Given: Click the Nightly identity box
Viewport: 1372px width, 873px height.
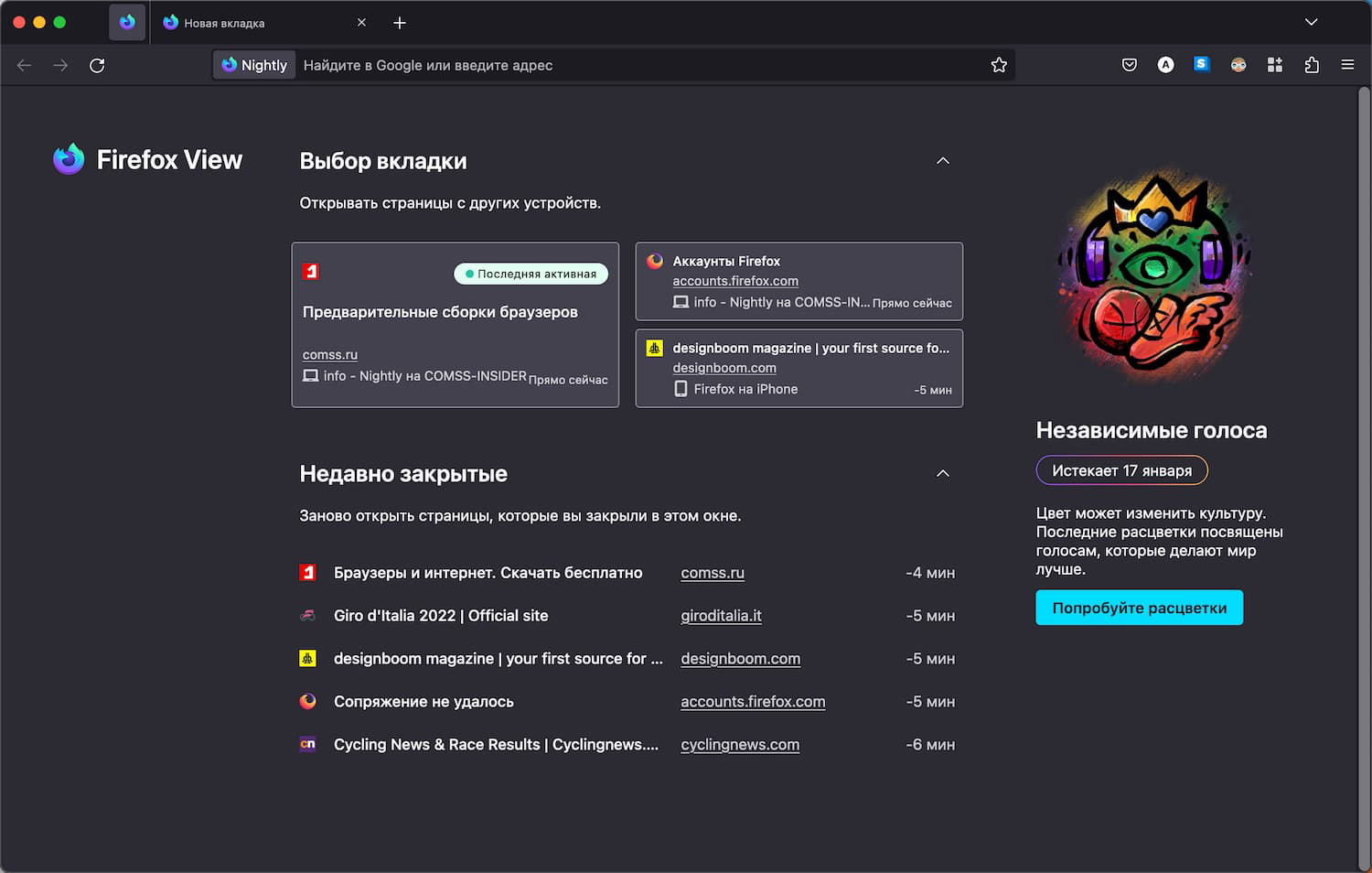Looking at the screenshot, I should click(254, 65).
